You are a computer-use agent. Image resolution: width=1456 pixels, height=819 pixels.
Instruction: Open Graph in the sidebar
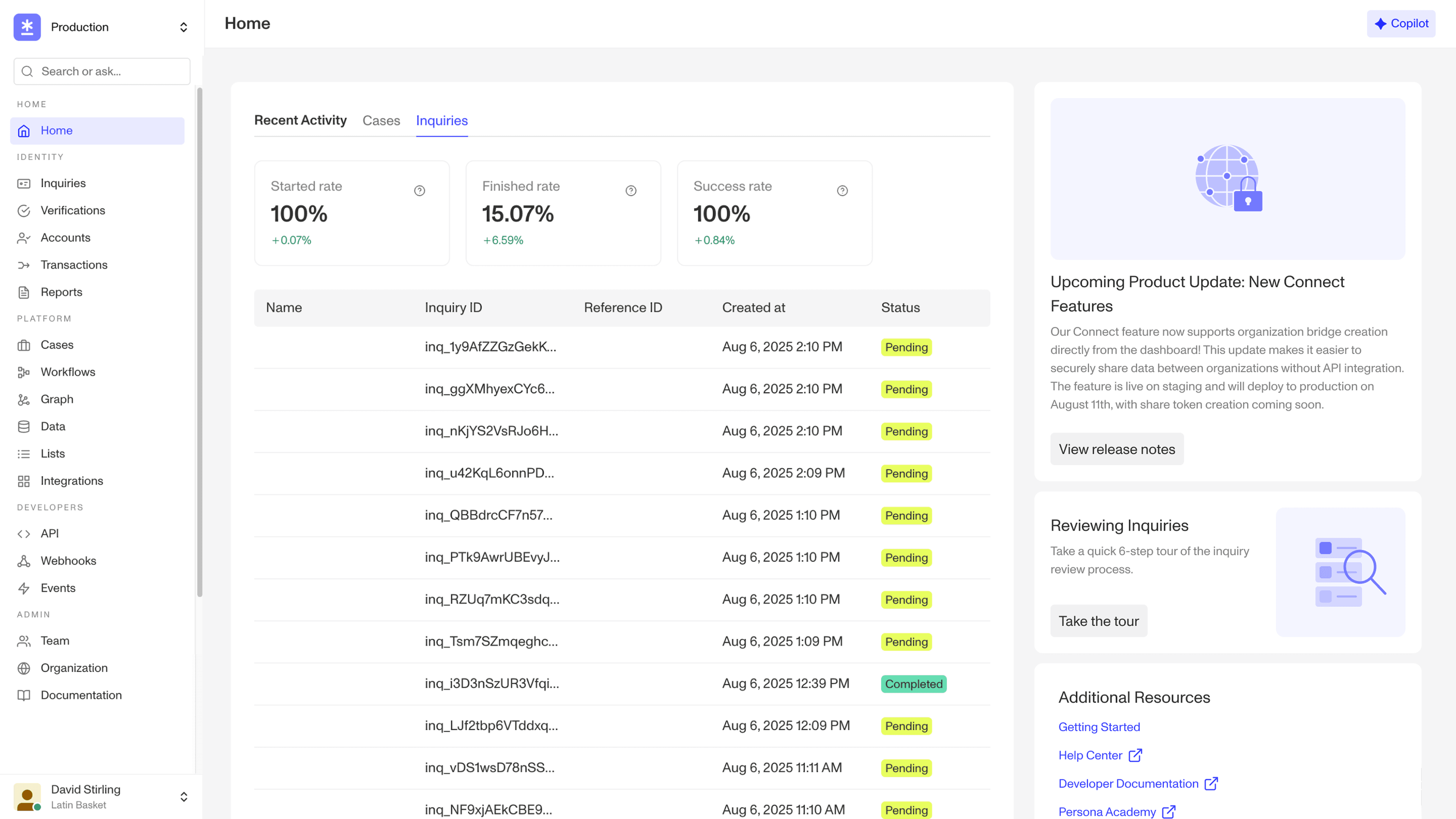coord(97,399)
